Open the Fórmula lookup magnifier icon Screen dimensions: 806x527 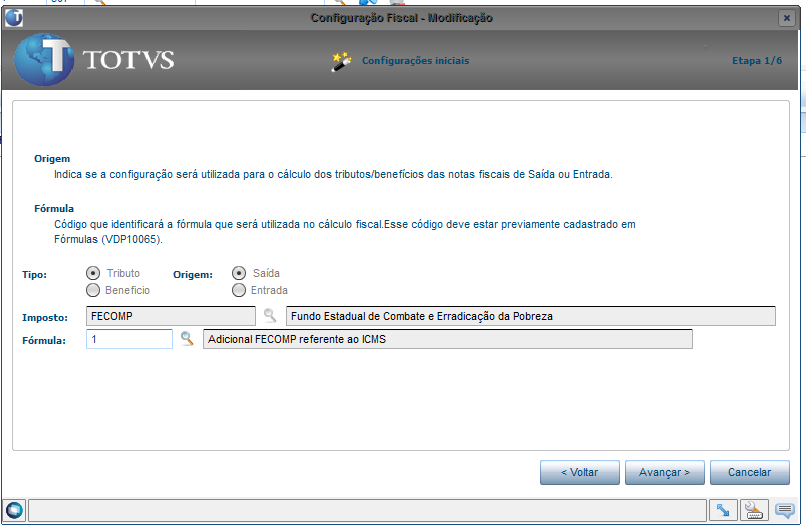click(187, 338)
